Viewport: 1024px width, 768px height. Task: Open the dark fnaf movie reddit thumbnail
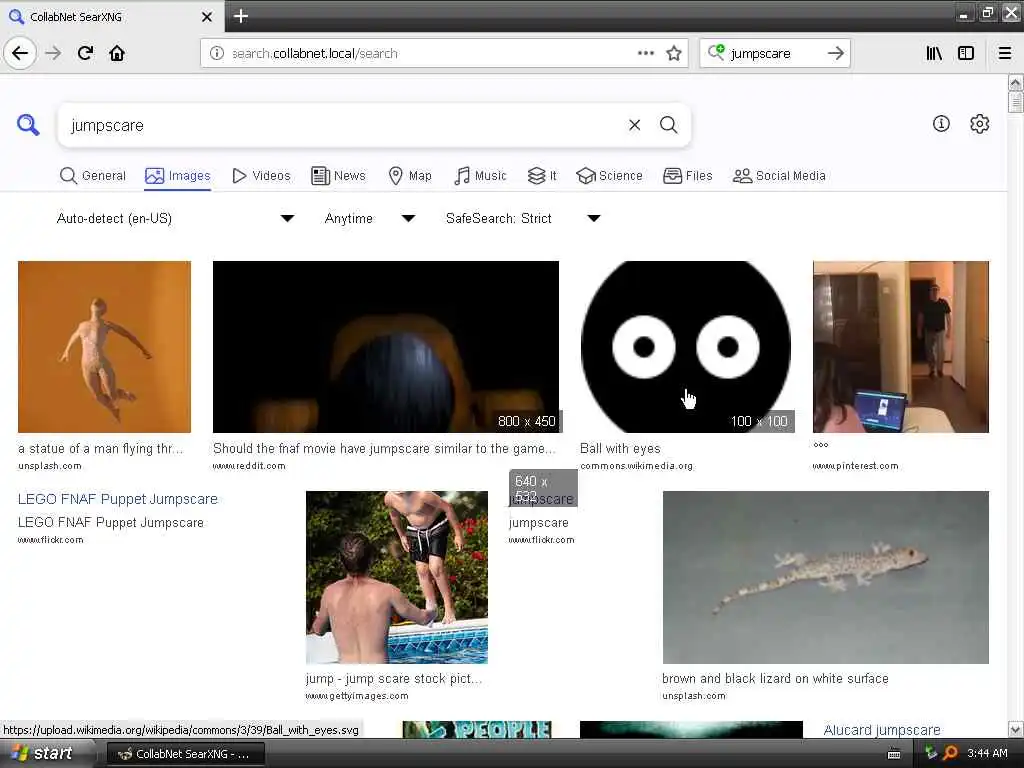point(386,347)
